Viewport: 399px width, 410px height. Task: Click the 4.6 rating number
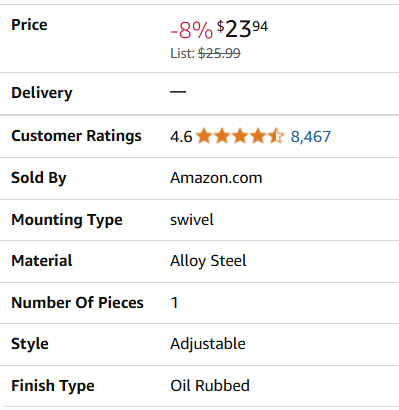click(x=181, y=137)
